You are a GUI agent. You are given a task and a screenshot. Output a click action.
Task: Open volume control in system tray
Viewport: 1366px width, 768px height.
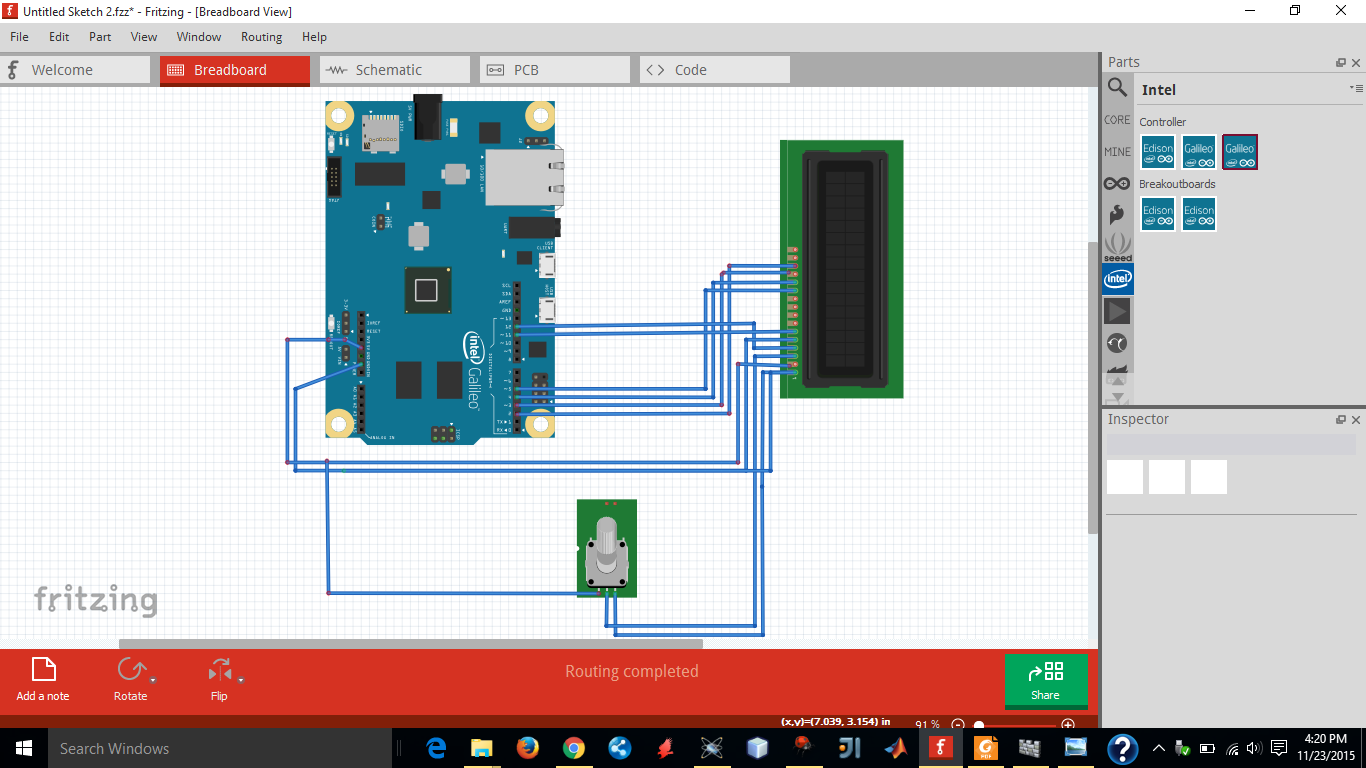tap(1253, 748)
